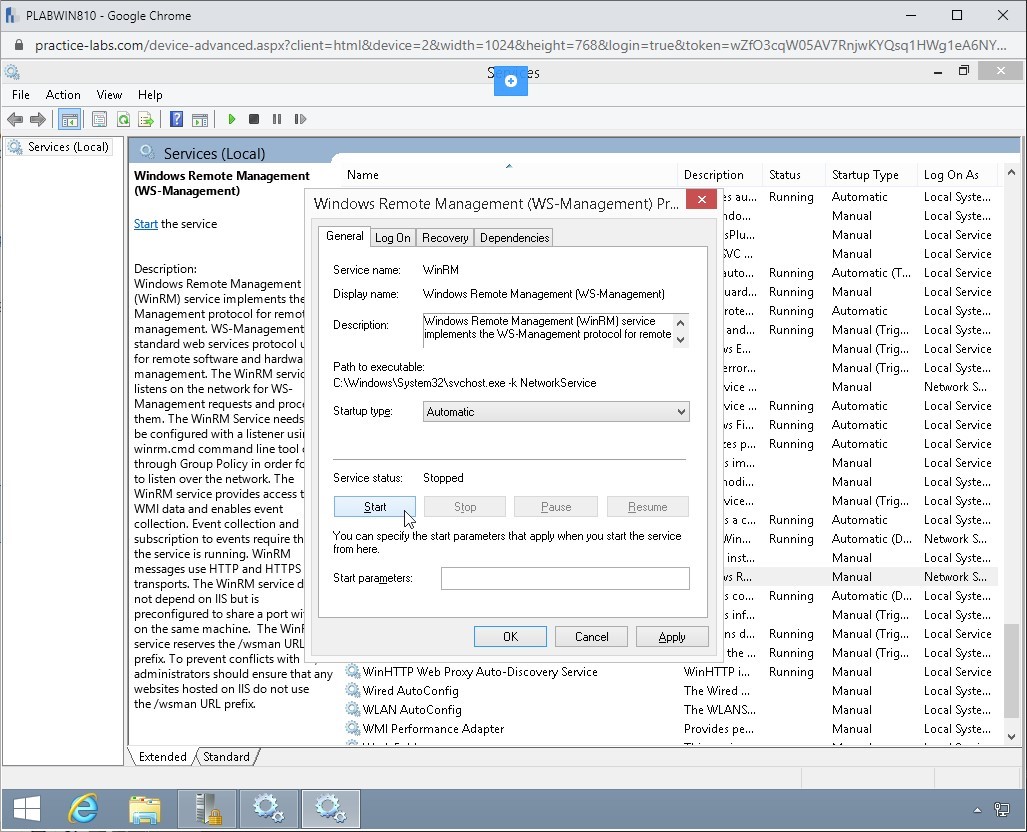Screen dimensions: 1027x832
Task: Click the toolbar Restart Service icon
Action: (x=300, y=119)
